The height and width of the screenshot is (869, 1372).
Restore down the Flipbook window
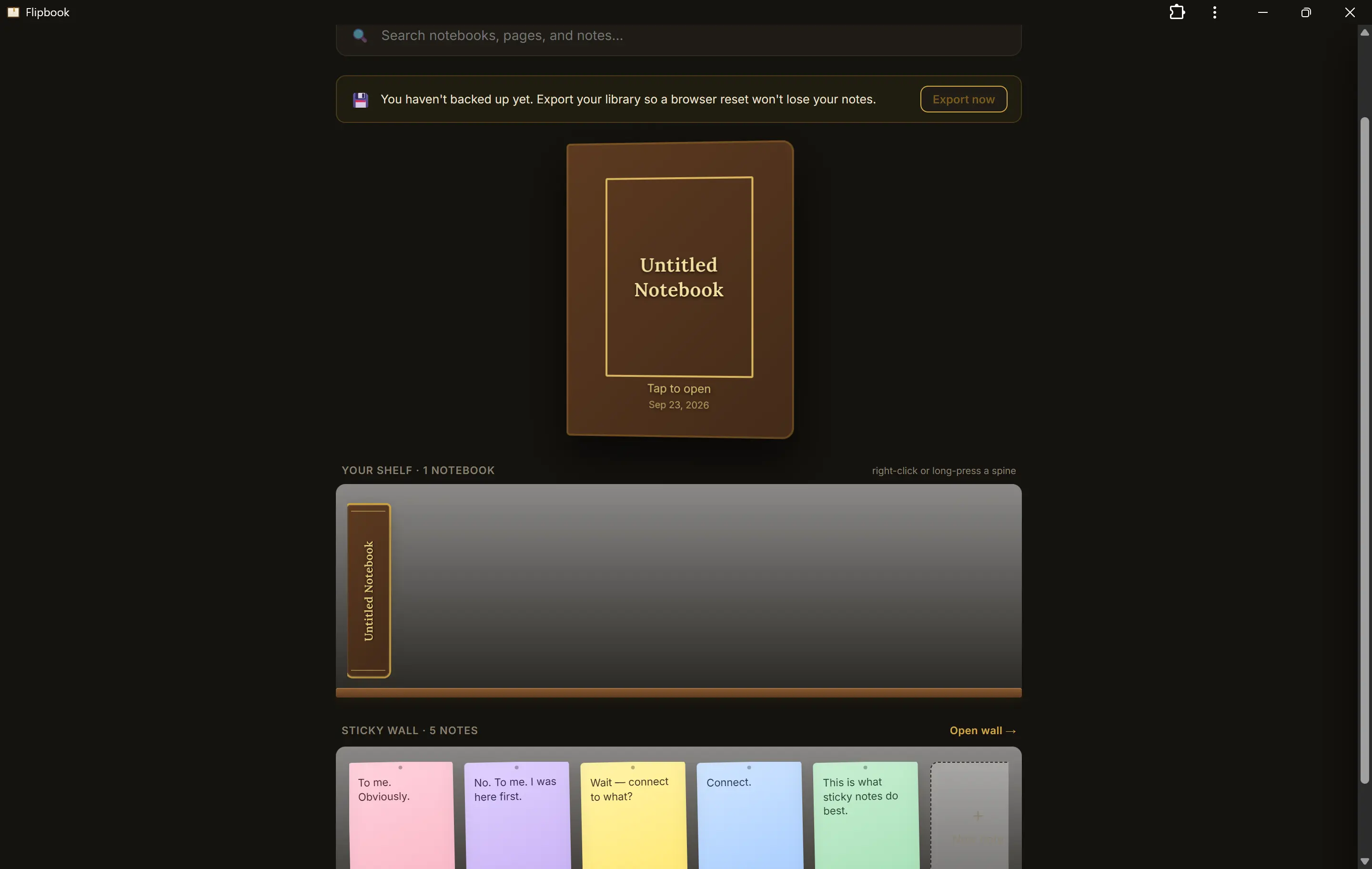click(x=1306, y=12)
